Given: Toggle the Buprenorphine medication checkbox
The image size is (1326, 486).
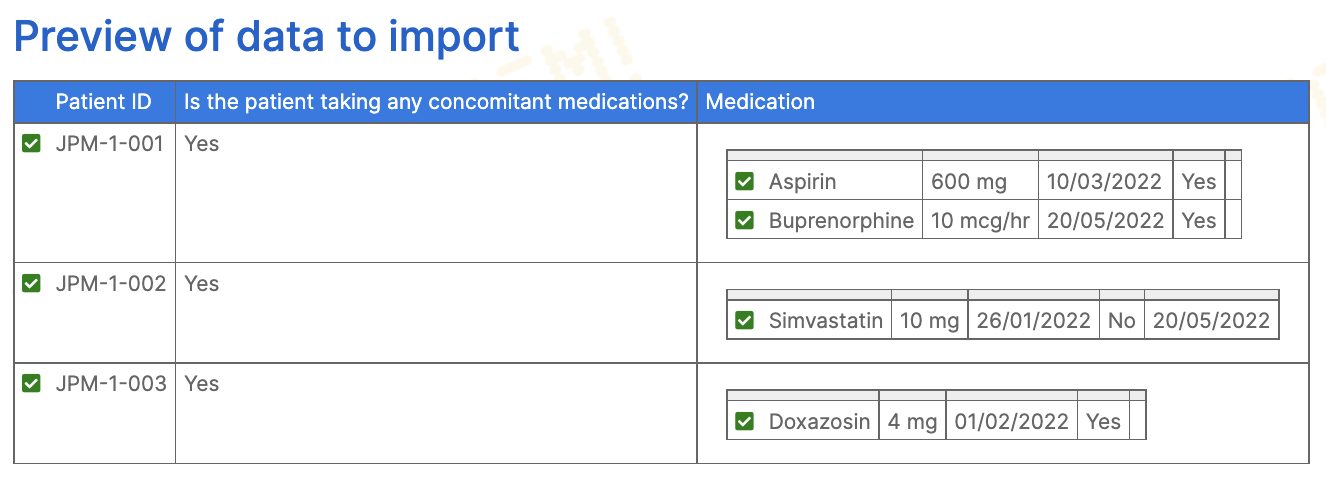Looking at the screenshot, I should (744, 221).
